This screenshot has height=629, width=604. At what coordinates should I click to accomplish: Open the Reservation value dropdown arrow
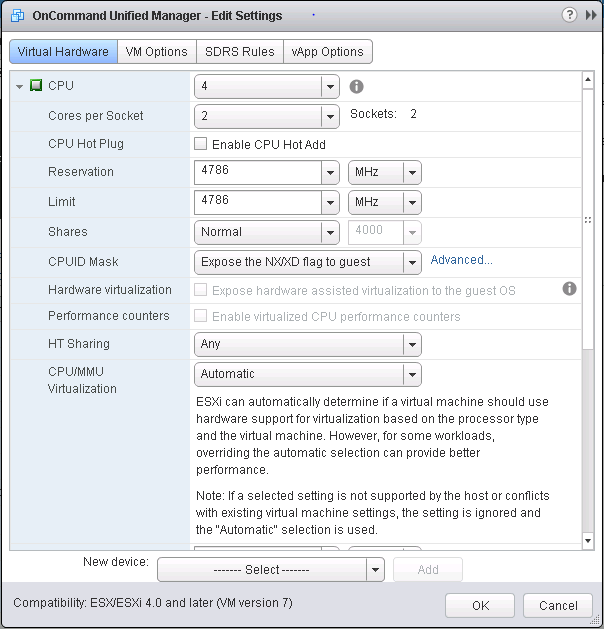(x=330, y=172)
